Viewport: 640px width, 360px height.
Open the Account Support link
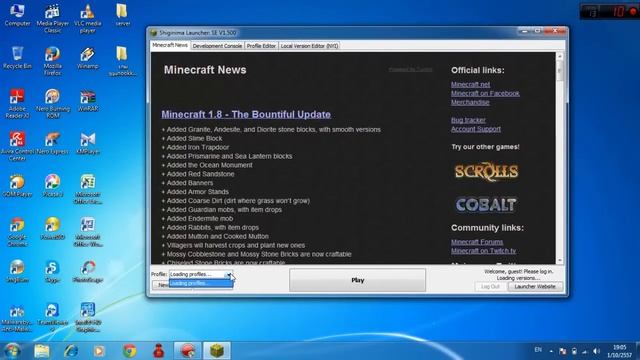coord(476,129)
